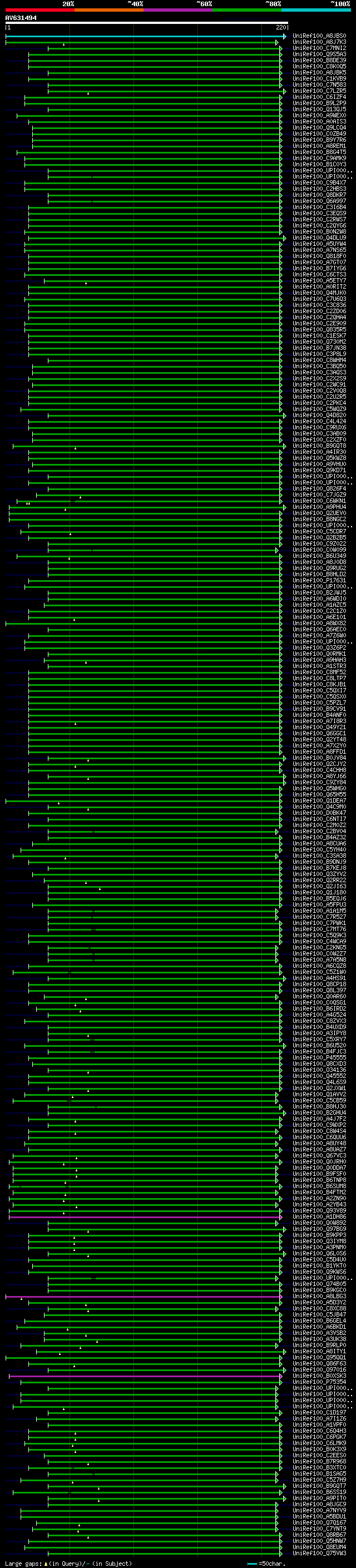Select label UniRef100_Q6A997
Viewport: 356px width, 1568px height.
319,201
